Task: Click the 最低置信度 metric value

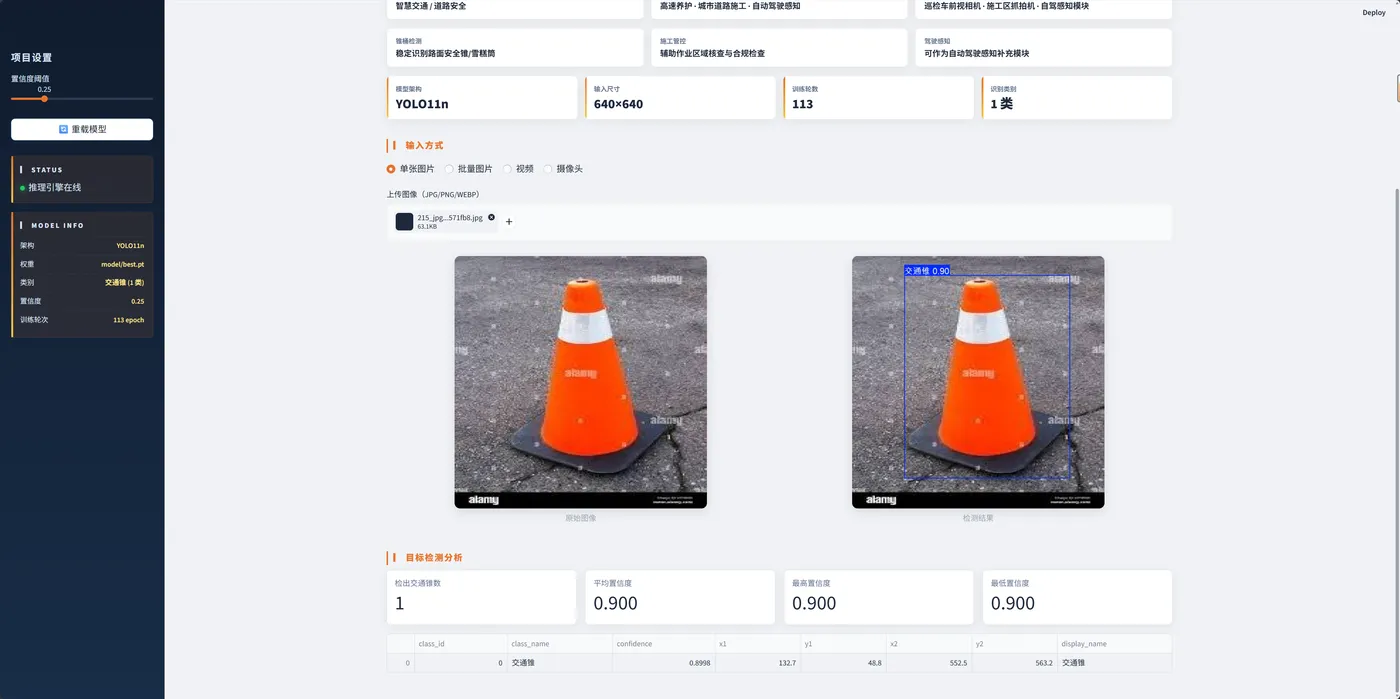Action: tap(1013, 603)
